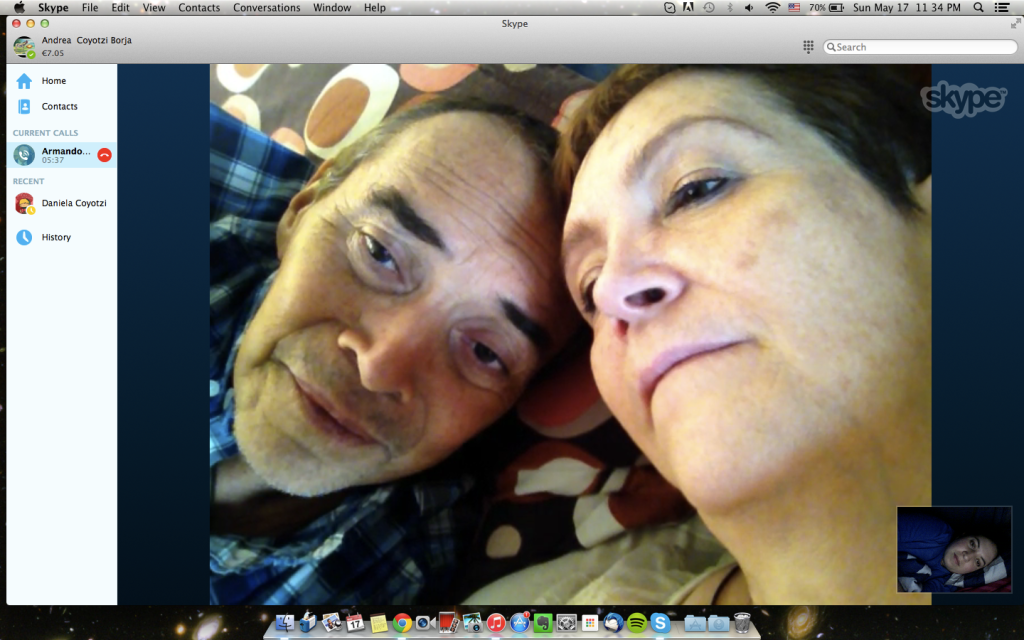Viewport: 1024px width, 640px height.
Task: Click the Home icon in sidebar
Action: (24, 81)
